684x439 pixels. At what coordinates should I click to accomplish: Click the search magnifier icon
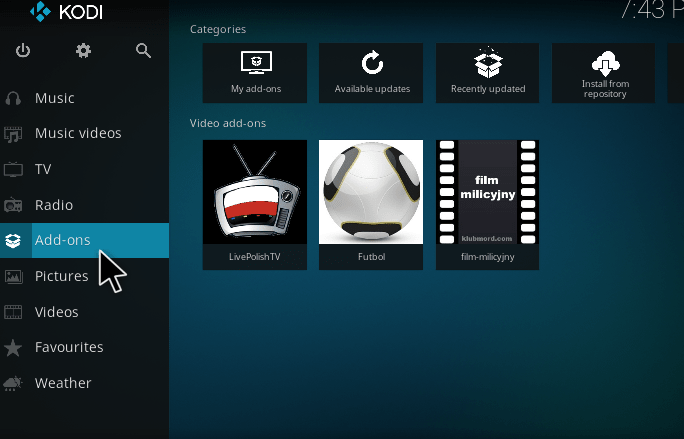144,51
